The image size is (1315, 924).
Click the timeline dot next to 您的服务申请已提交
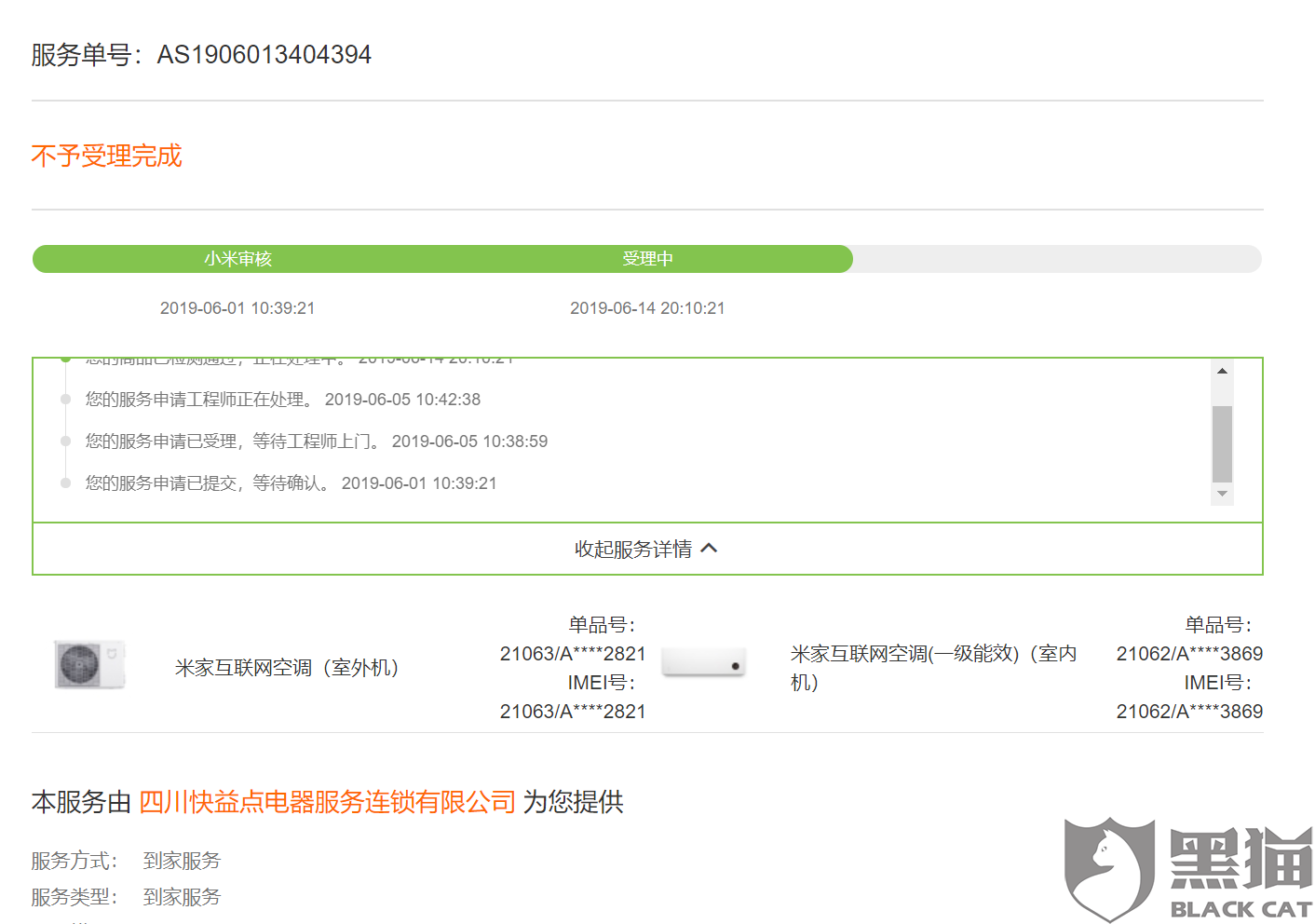coord(64,482)
